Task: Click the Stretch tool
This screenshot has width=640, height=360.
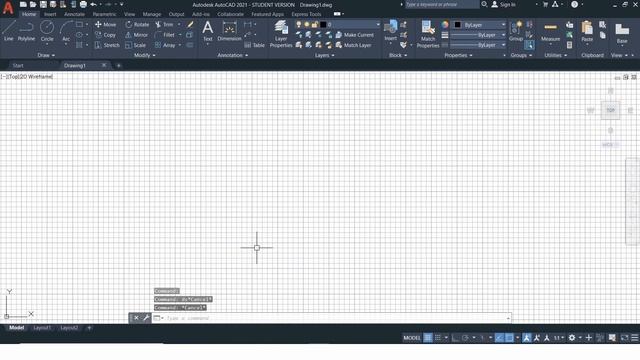Action: pyautogui.click(x=107, y=45)
